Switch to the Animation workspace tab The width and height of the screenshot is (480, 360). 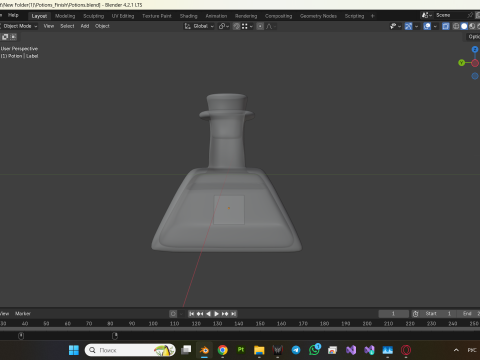[x=216, y=16]
